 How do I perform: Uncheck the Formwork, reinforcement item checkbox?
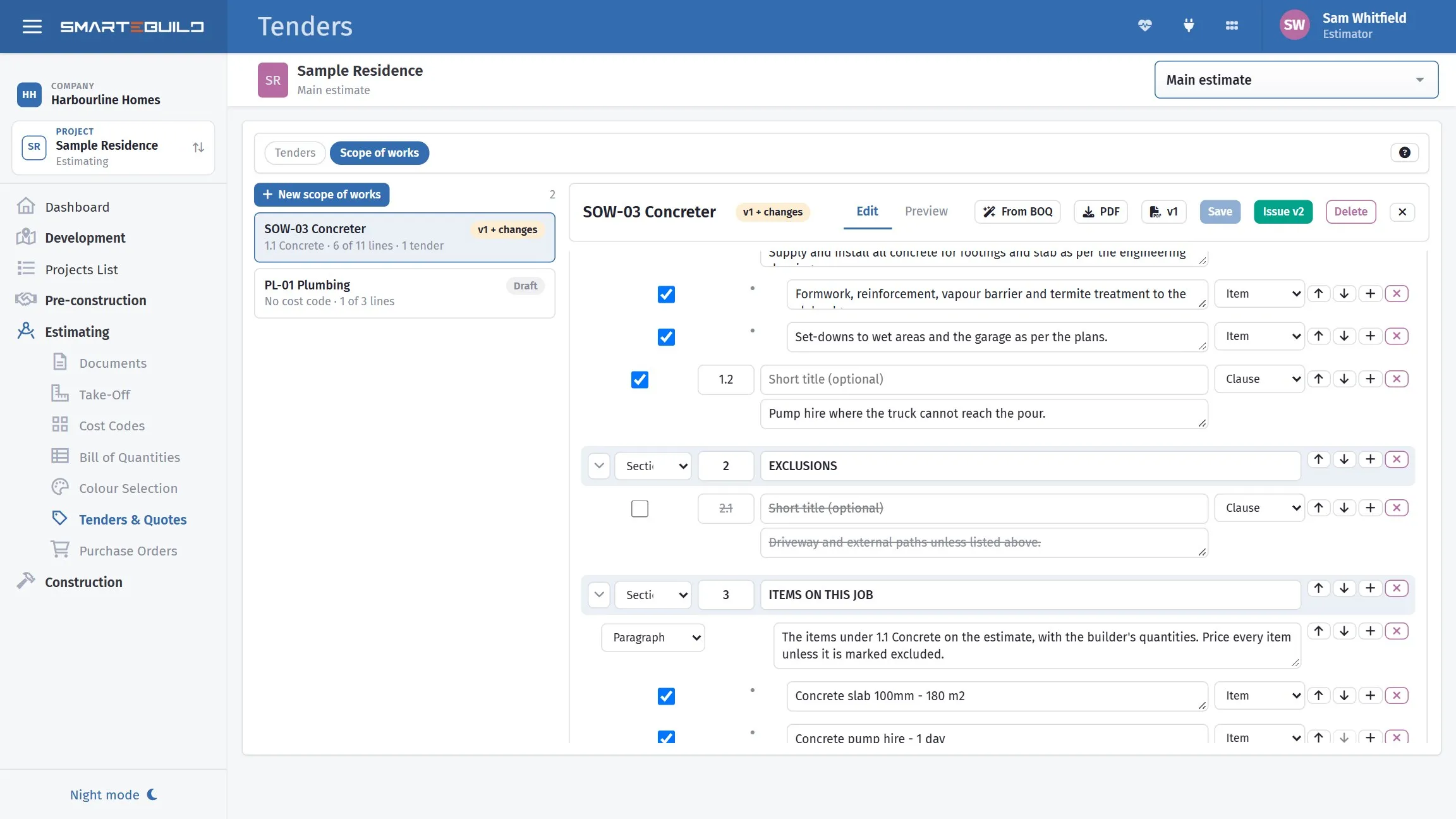point(666,294)
